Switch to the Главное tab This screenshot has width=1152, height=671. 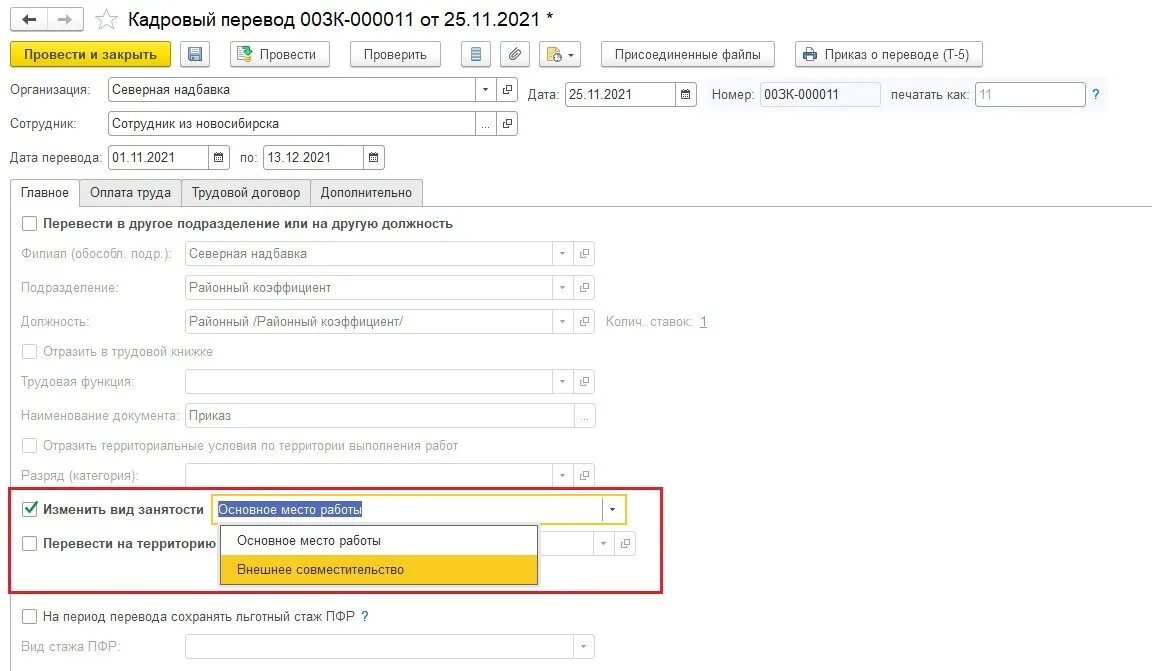45,193
